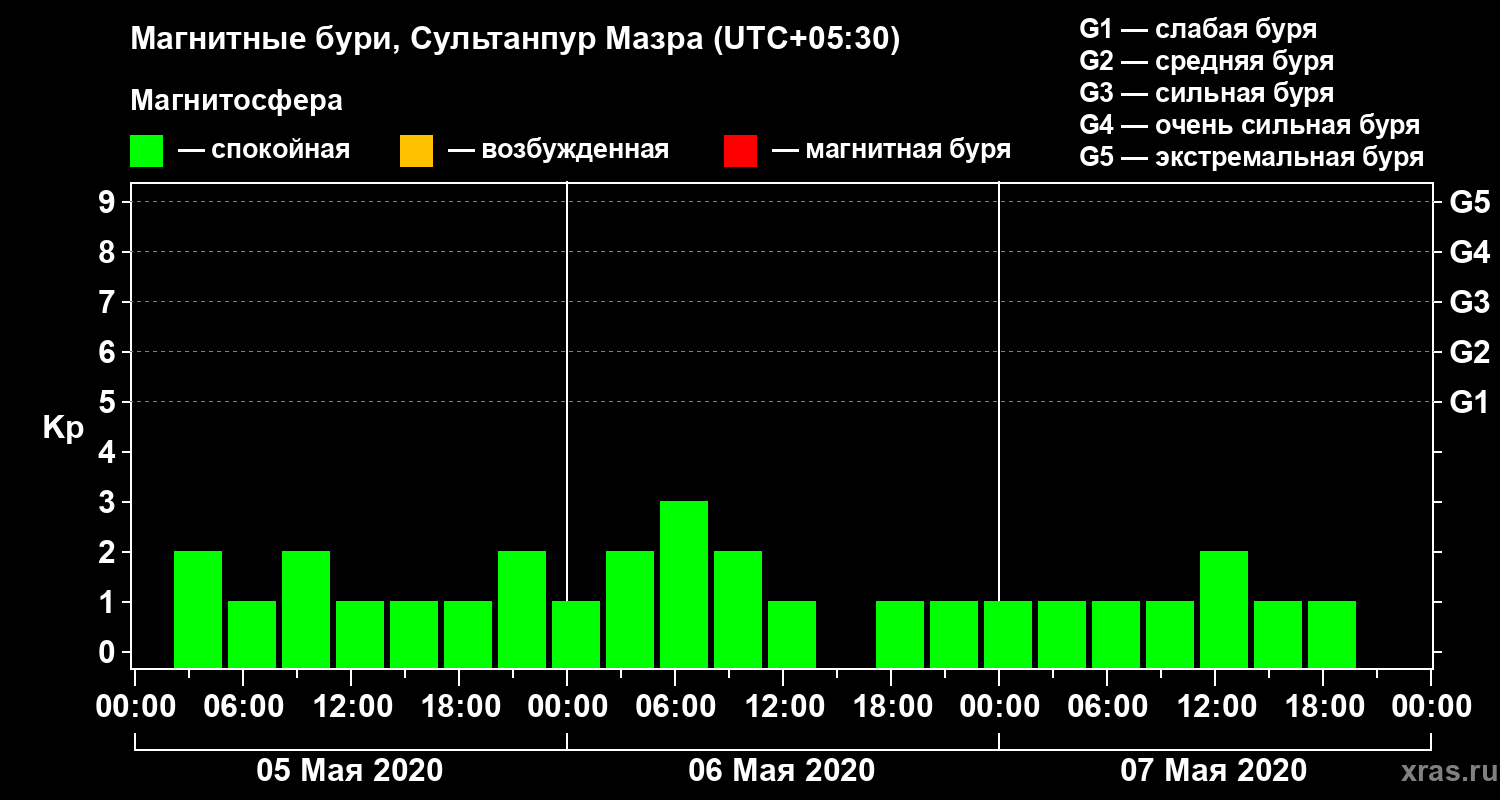Click the Kp 2 bar at 21:00 on 05 Мая
Viewport: 1500px width, 800px height.
[522, 609]
